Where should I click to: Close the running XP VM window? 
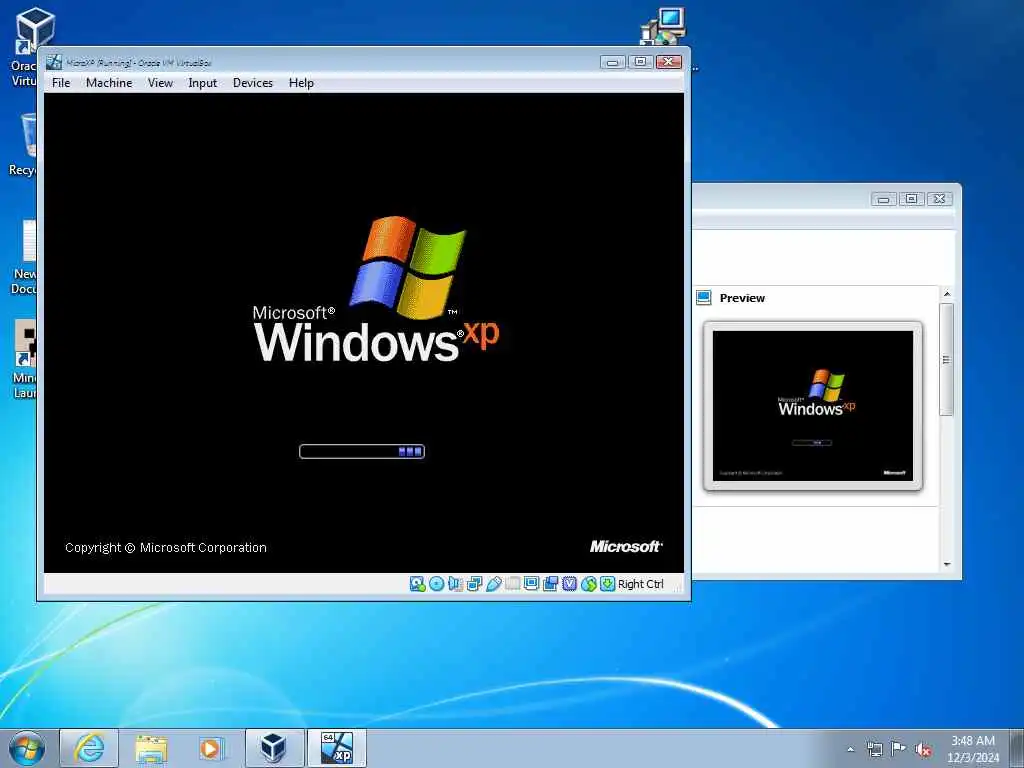point(669,62)
